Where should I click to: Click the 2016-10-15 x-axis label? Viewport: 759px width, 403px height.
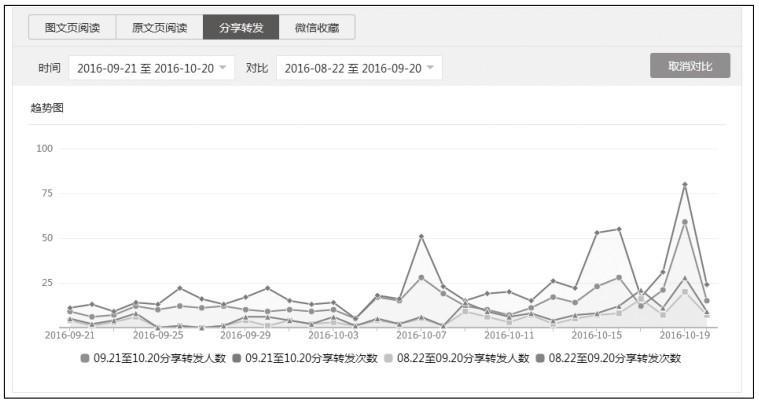point(597,335)
